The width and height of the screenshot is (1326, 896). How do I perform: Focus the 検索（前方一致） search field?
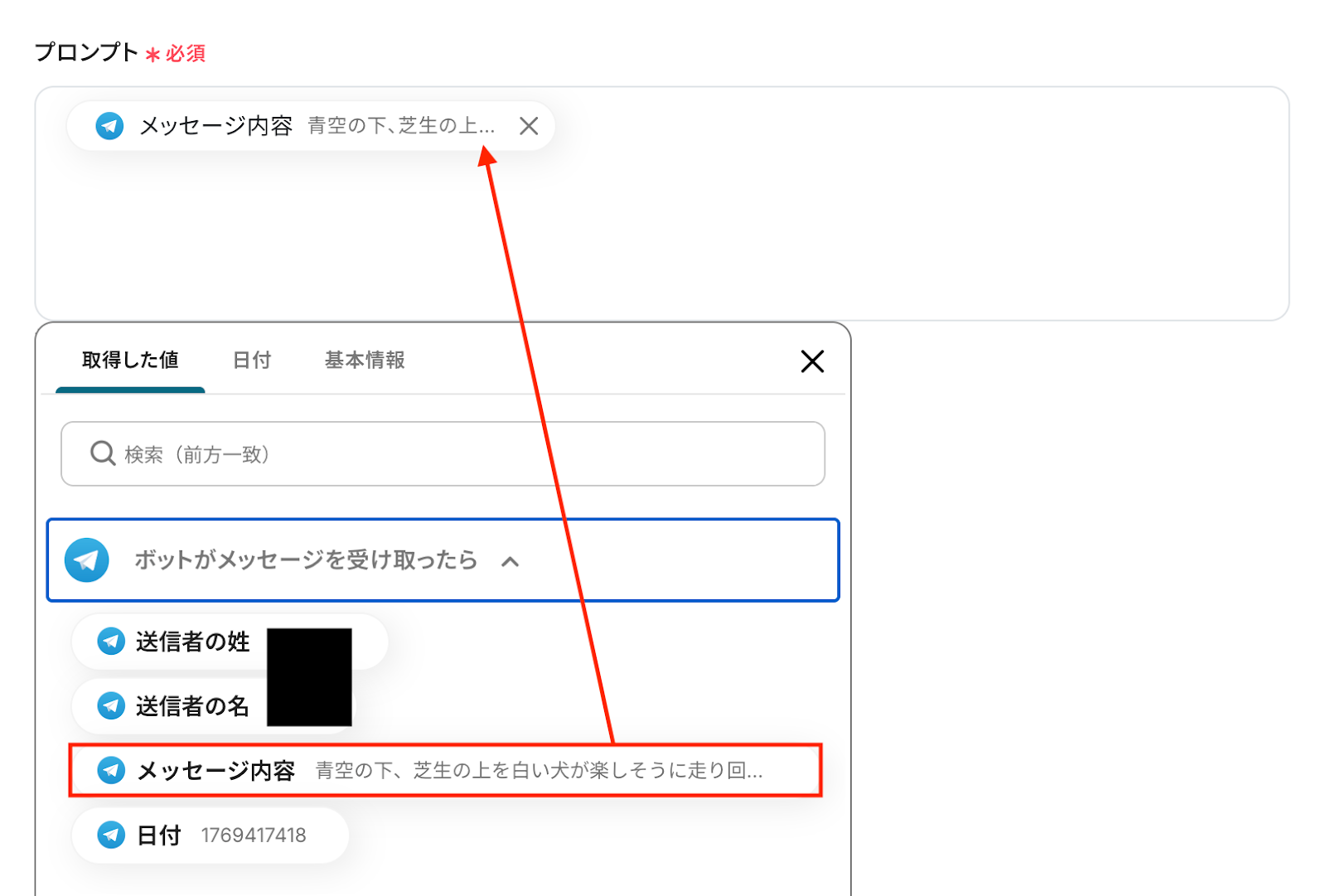[443, 454]
